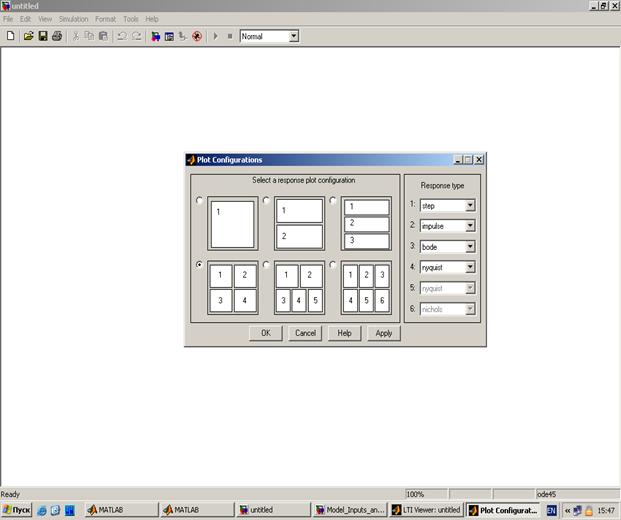Click the Save diskette icon
The width and height of the screenshot is (621, 520).
tap(43, 36)
